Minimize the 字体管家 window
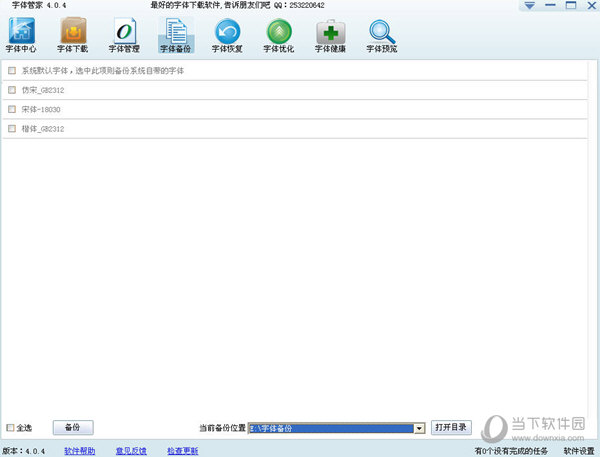This screenshot has height=457, width=600. (550, 5)
